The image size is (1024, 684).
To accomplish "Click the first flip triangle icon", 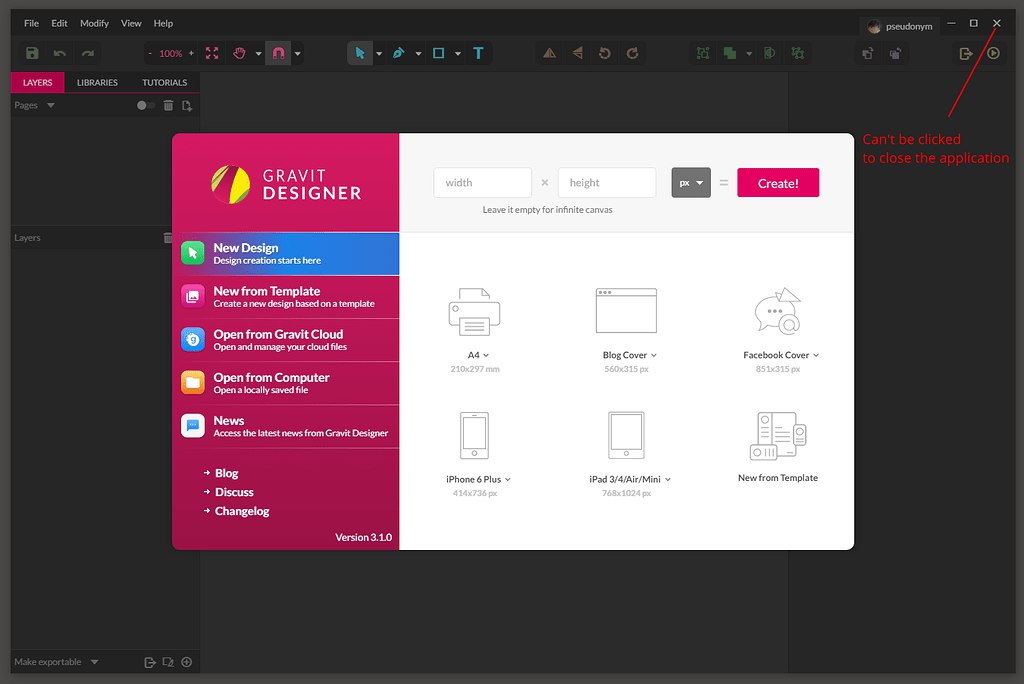I will [550, 53].
